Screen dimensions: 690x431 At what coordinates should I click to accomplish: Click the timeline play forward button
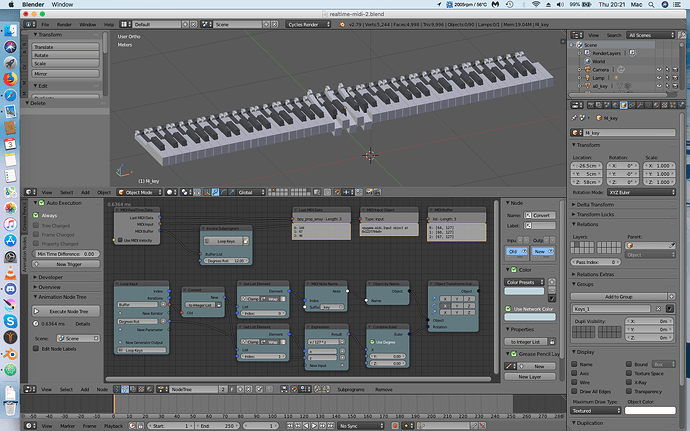(314, 426)
